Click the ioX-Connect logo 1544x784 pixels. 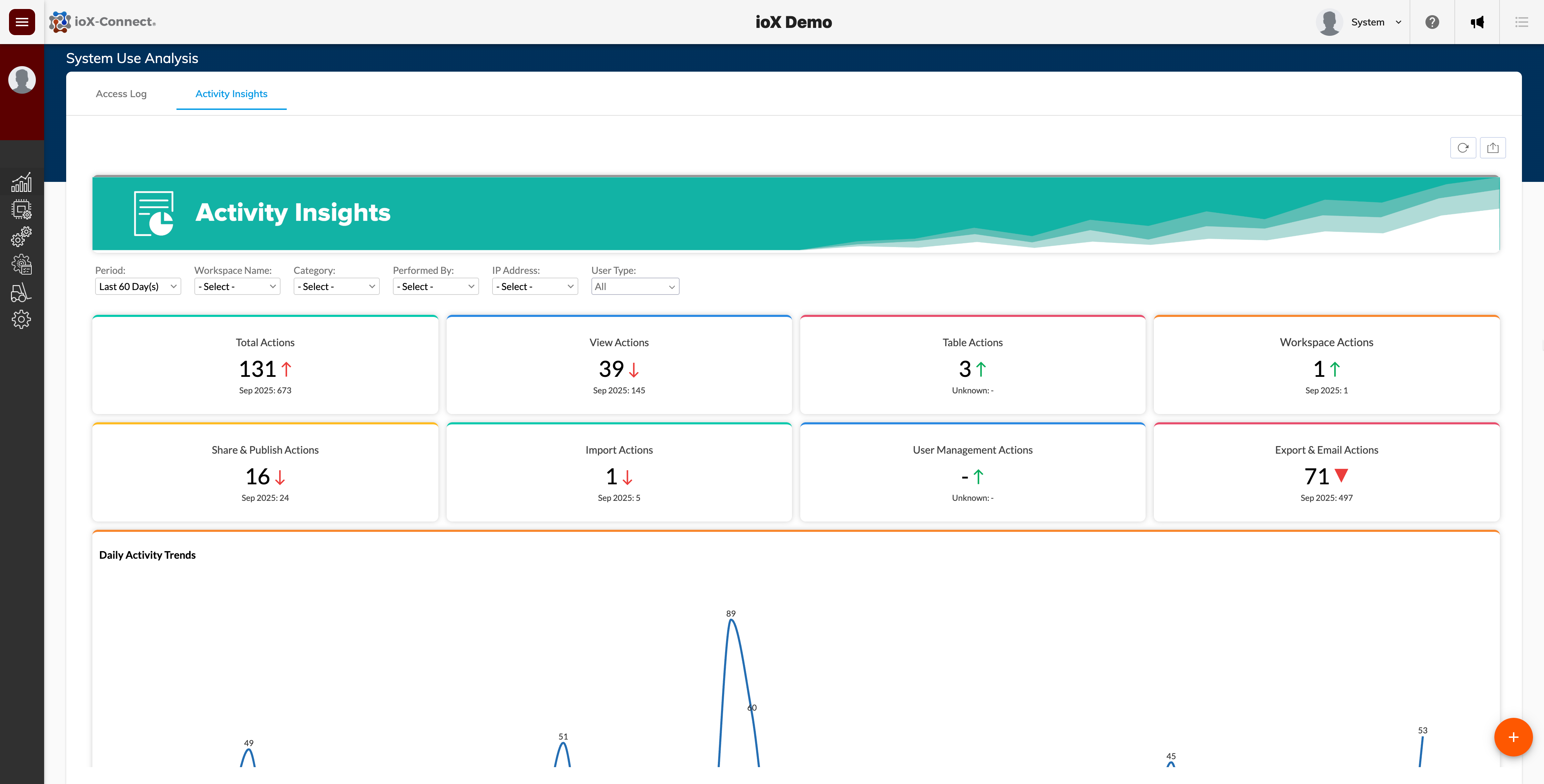coord(102,22)
